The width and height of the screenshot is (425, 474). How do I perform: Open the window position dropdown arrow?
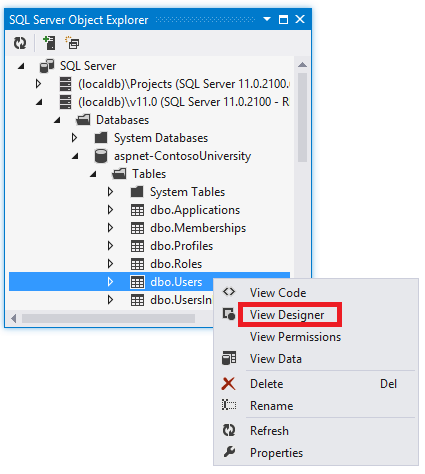pos(267,19)
